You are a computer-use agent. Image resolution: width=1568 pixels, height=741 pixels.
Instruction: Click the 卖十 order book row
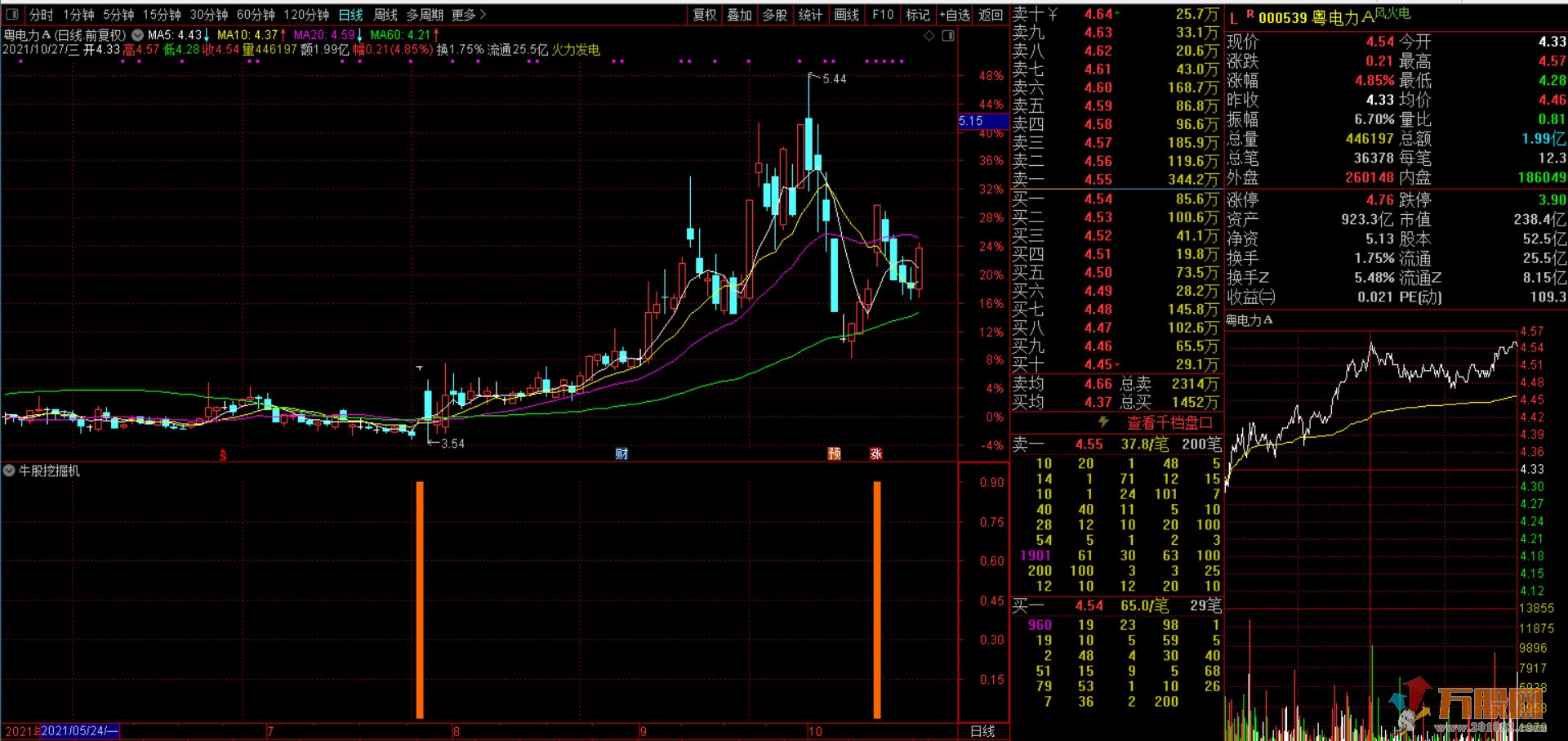tap(1116, 15)
